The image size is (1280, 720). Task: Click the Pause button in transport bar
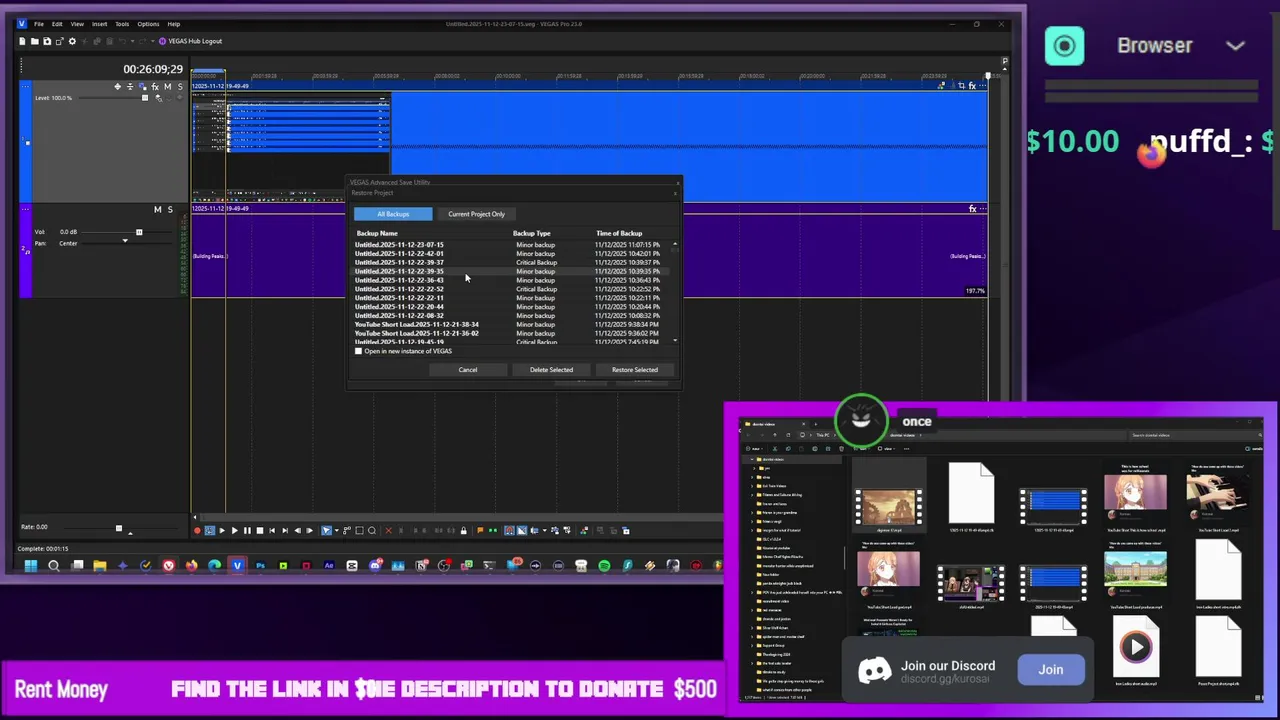pos(247,530)
